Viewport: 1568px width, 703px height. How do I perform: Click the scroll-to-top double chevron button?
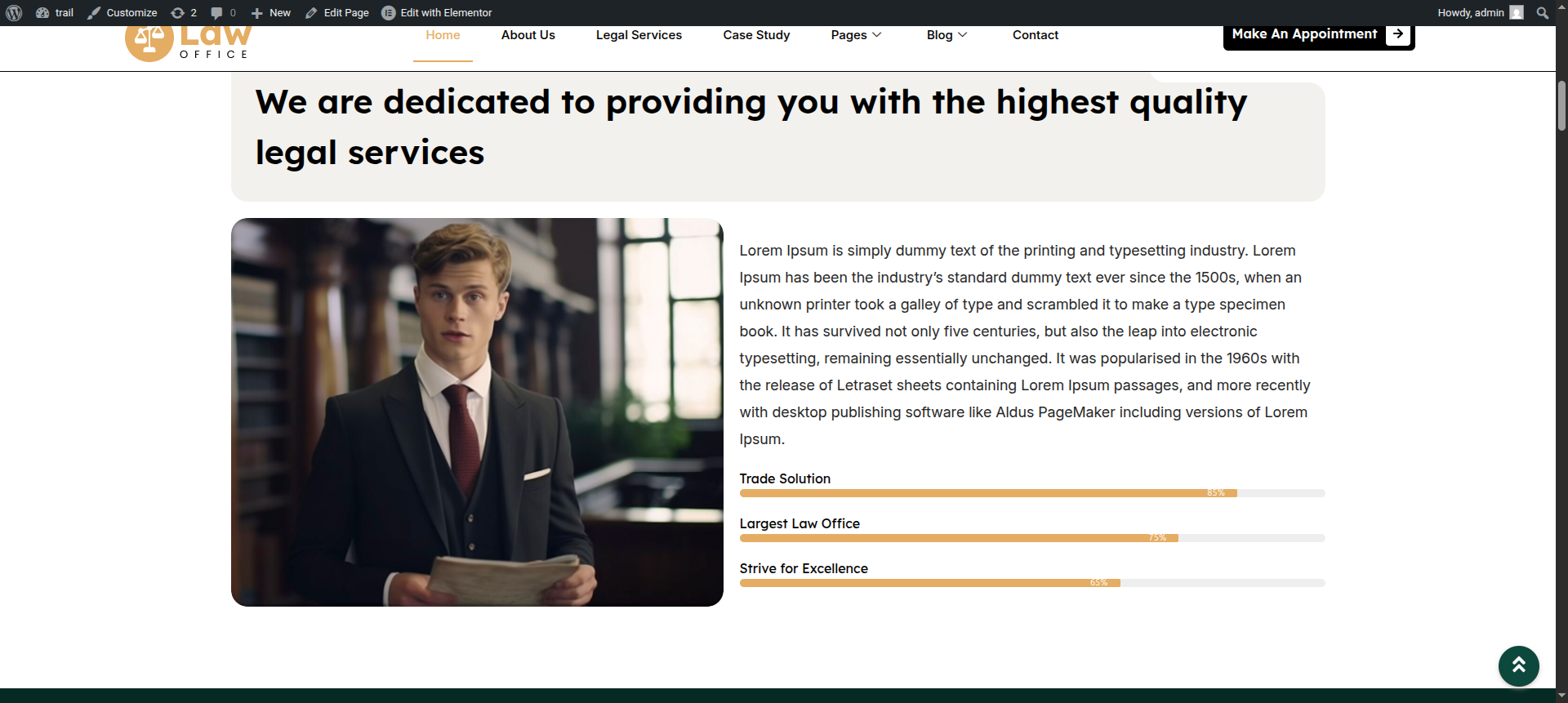point(1518,665)
